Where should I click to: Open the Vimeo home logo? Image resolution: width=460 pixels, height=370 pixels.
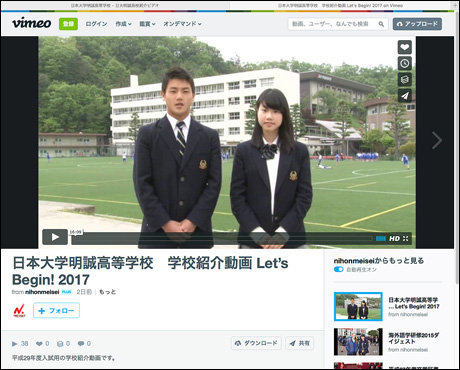pos(32,23)
